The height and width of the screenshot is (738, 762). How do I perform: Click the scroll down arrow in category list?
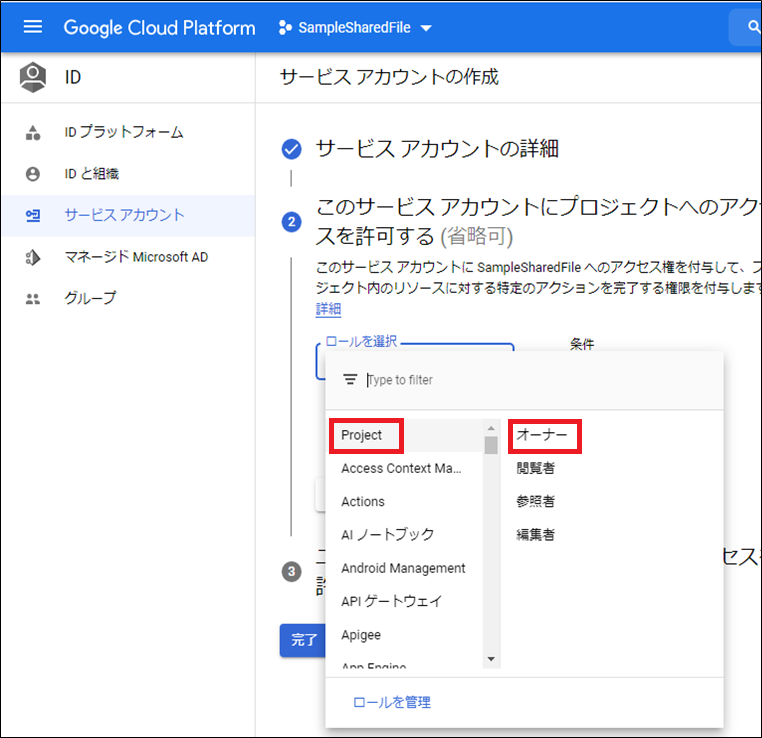[491, 659]
